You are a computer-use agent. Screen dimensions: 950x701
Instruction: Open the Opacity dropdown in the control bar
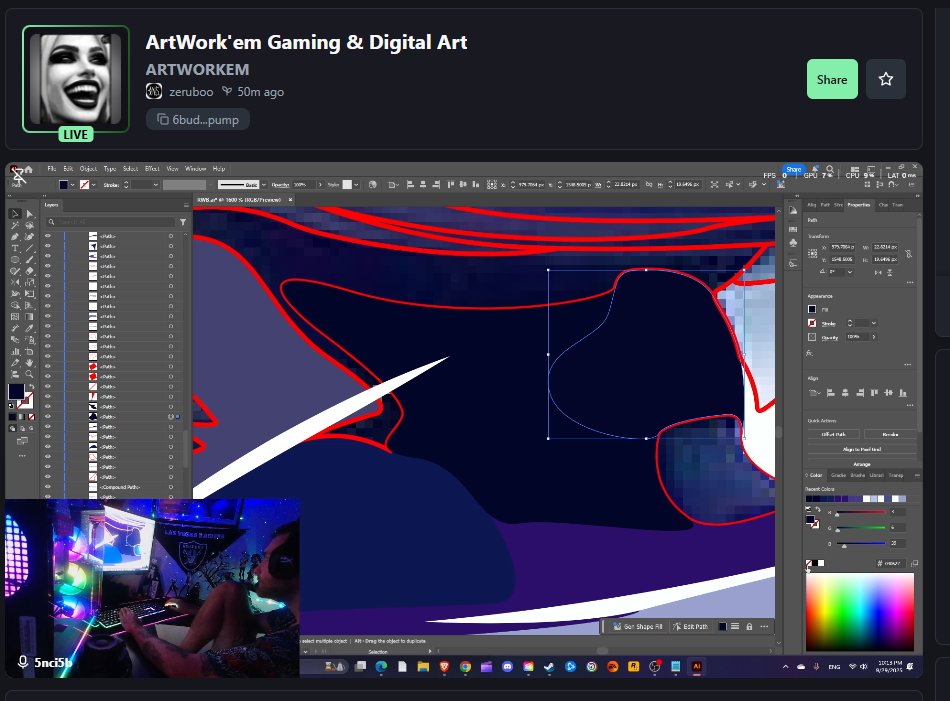tap(321, 185)
